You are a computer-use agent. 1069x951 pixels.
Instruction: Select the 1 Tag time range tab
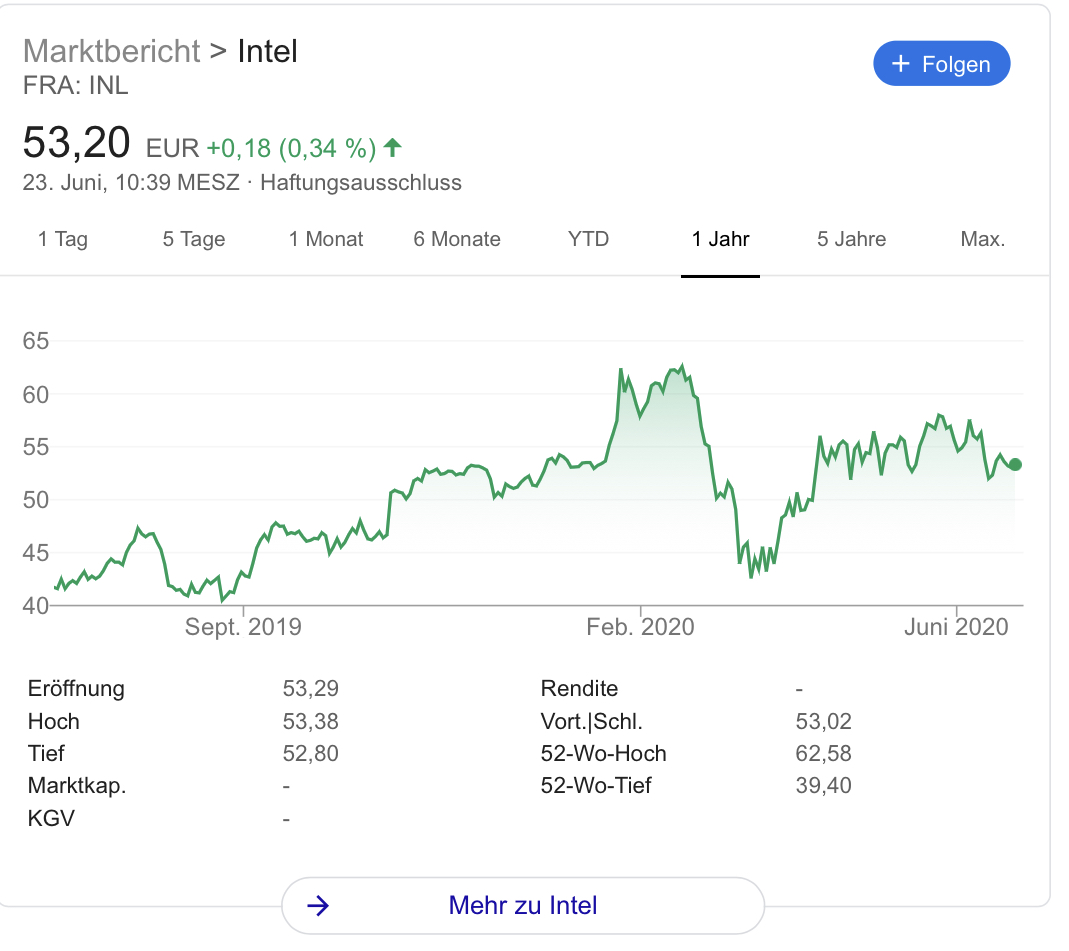[x=63, y=239]
